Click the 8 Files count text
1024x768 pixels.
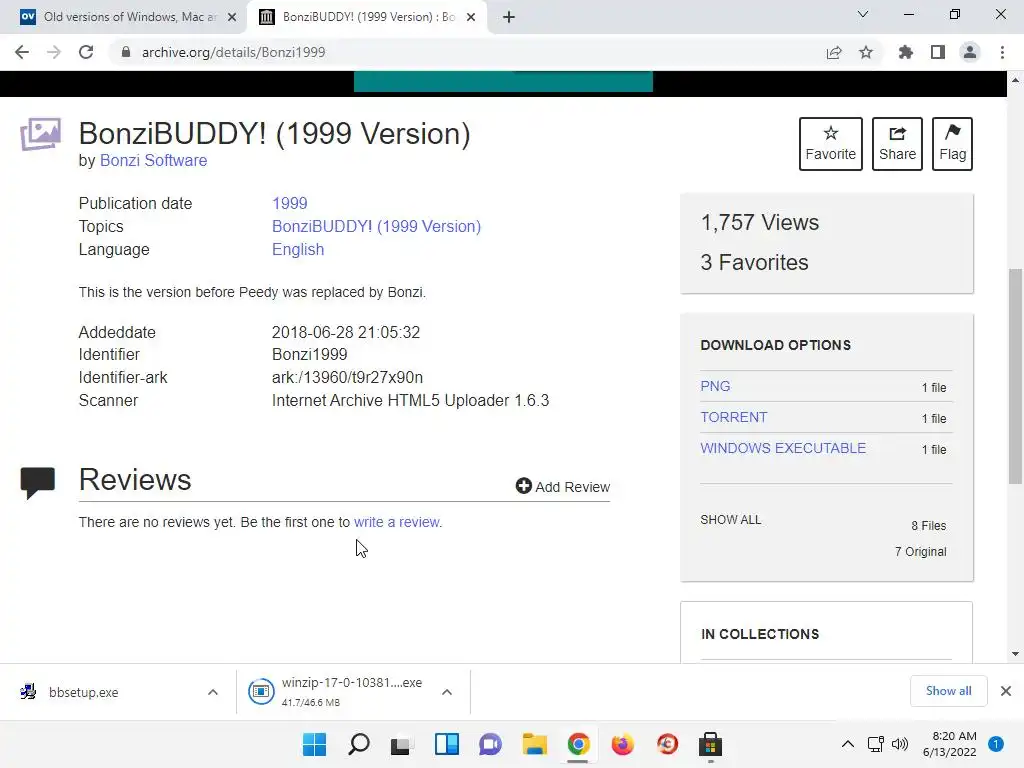(x=929, y=526)
